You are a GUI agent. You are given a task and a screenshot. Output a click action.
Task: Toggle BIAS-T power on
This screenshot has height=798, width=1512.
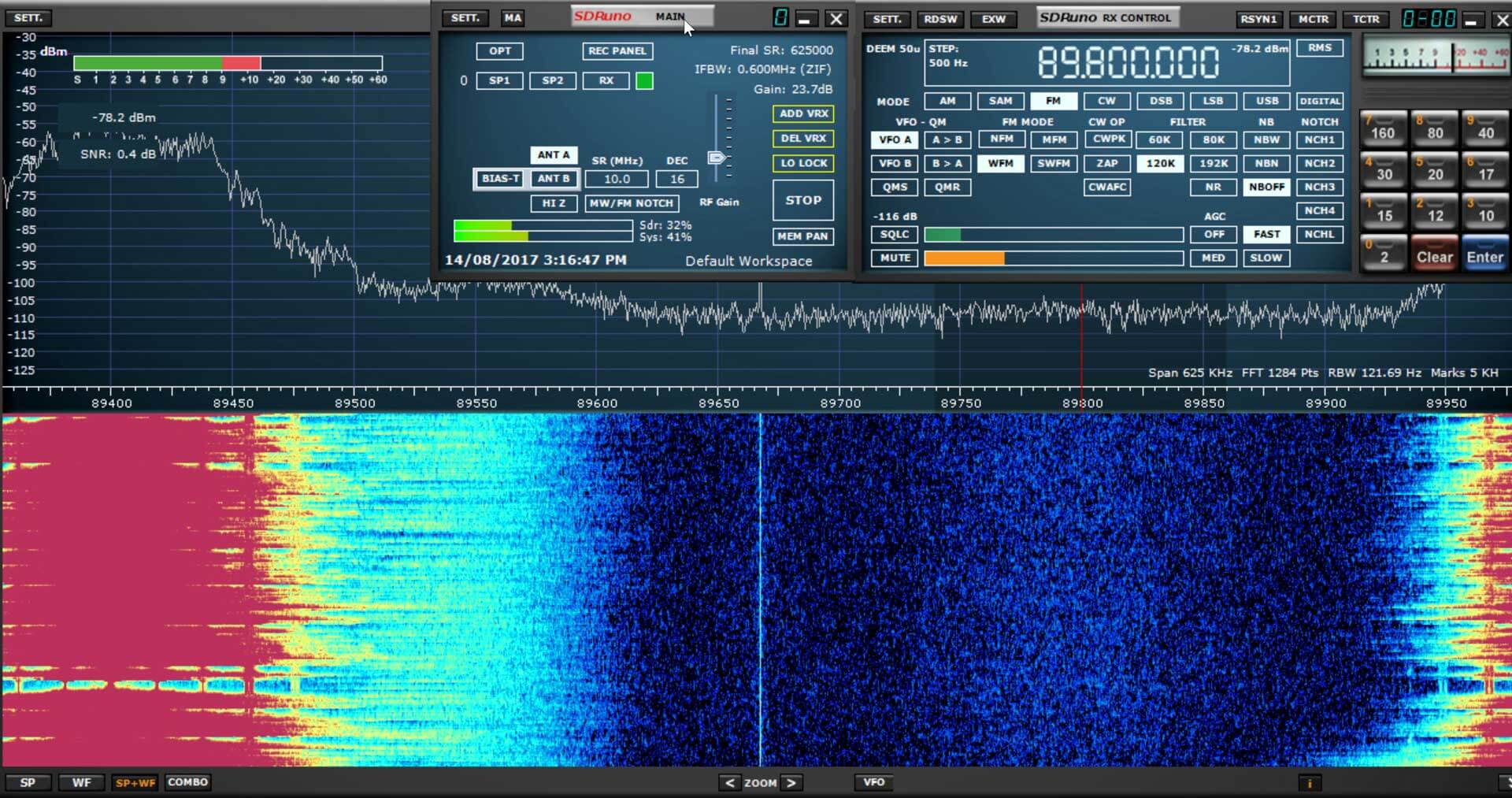pyautogui.click(x=501, y=179)
